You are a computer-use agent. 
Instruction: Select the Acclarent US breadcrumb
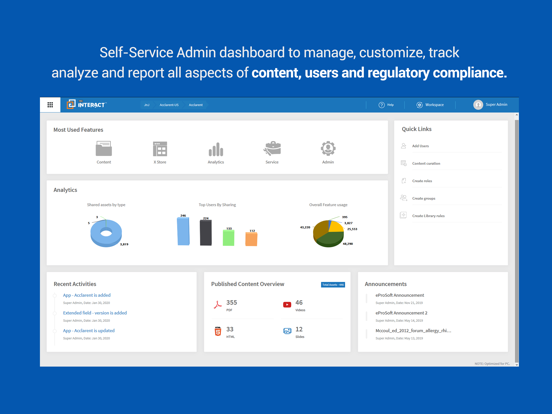click(169, 105)
